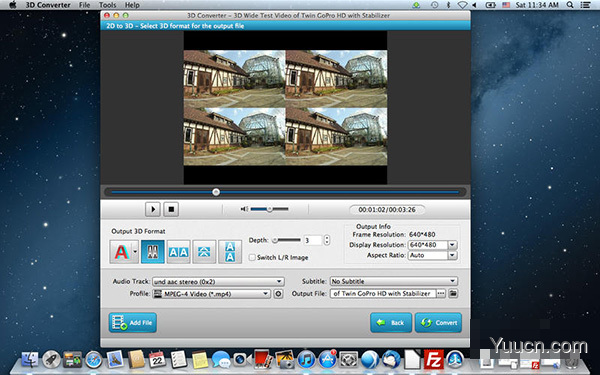
Task: Click the menu bar clock Sat 11:34 AM
Action: pyautogui.click(x=537, y=5)
